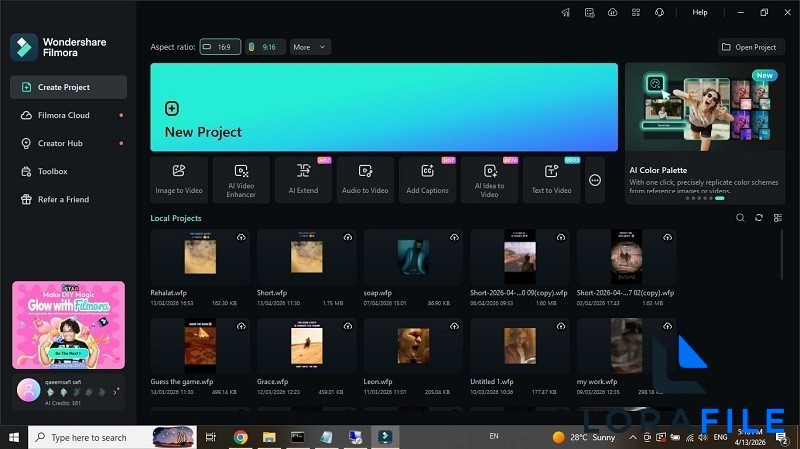Viewport: 800px width, 449px height.
Task: Select the last AI Color Palette carousel dot
Action: [719, 198]
